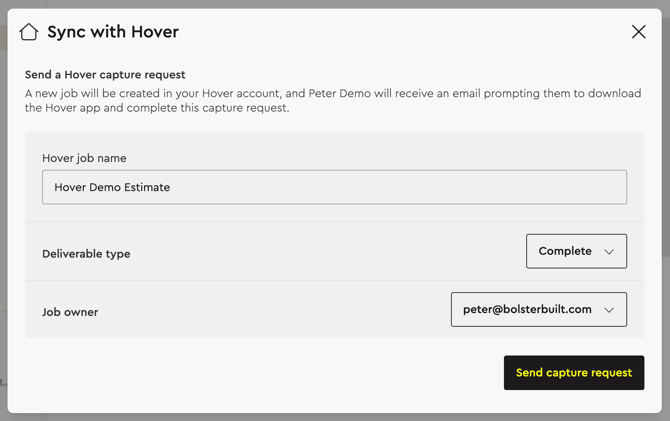
Task: Close the Sync with Hover dialog
Action: (x=638, y=32)
